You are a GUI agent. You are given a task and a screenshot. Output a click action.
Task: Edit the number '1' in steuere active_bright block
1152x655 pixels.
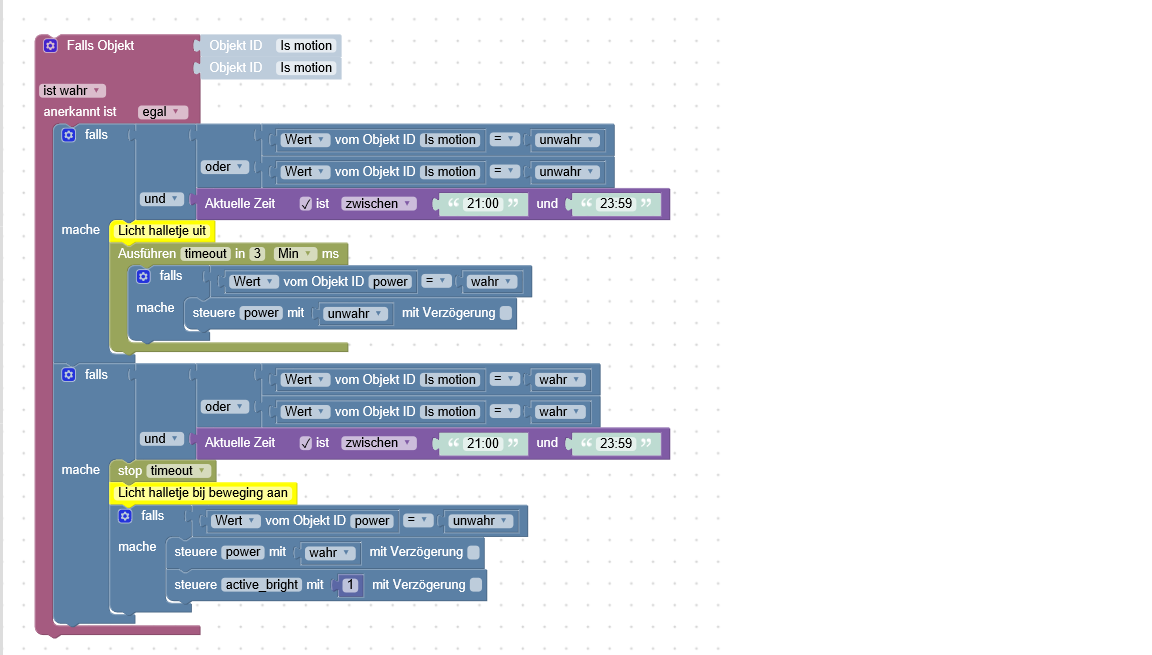(x=350, y=585)
